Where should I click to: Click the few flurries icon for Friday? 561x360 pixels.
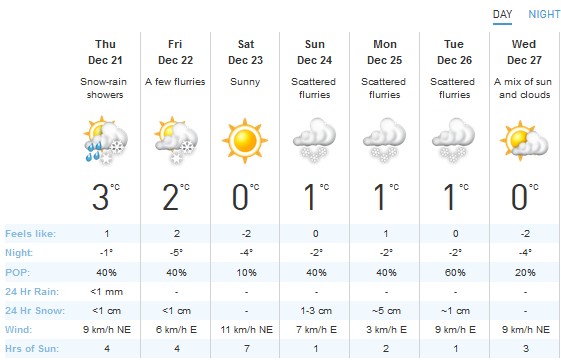pyautogui.click(x=176, y=141)
